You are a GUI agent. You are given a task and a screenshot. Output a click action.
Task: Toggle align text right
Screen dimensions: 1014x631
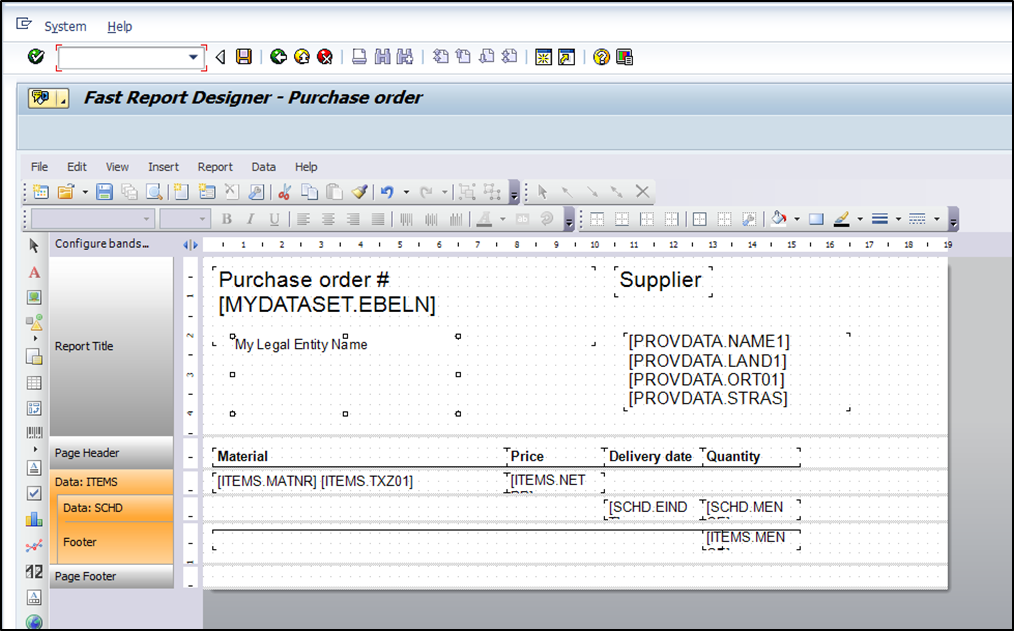pyautogui.click(x=352, y=219)
